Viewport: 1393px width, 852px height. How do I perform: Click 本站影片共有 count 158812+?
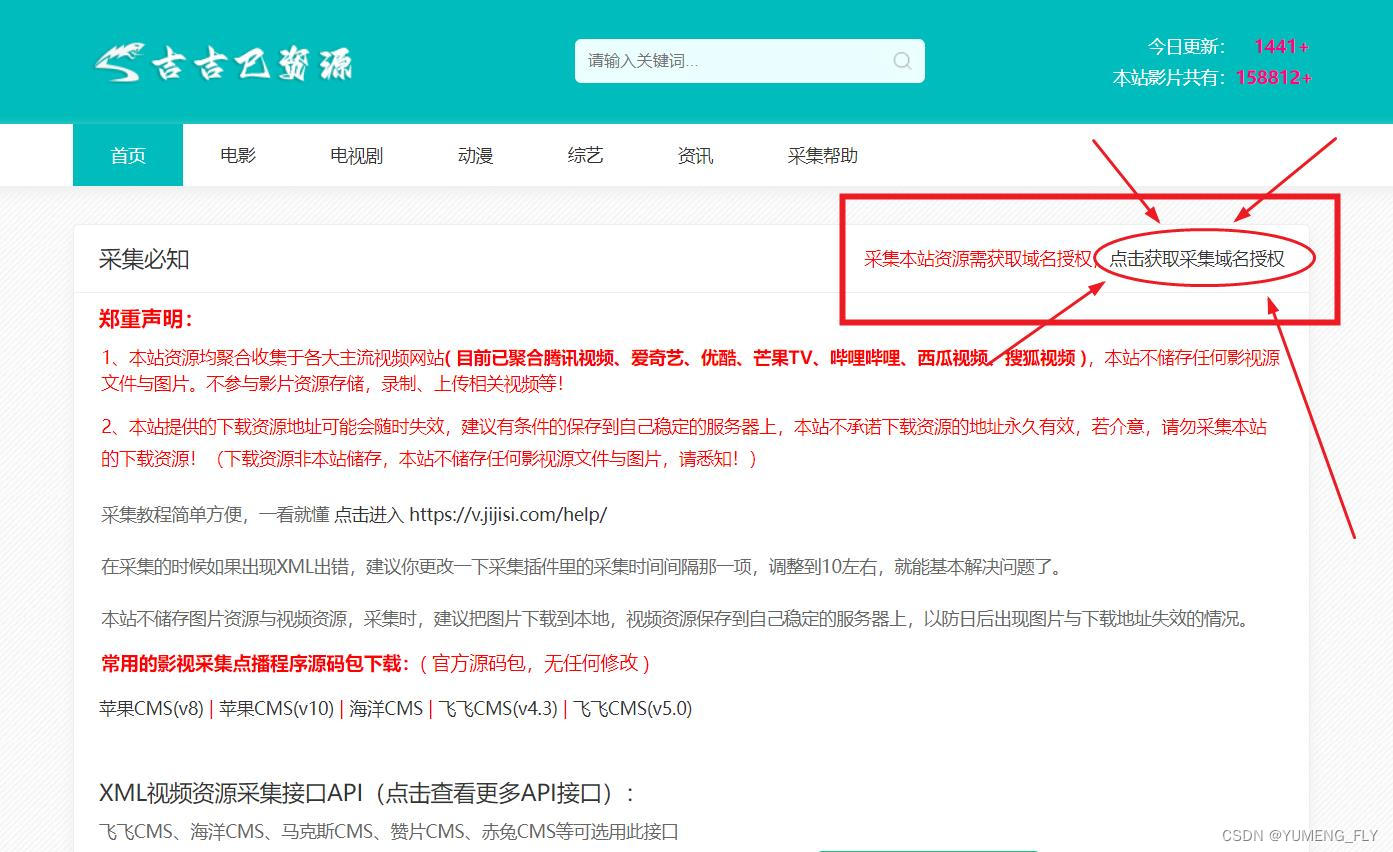1273,77
